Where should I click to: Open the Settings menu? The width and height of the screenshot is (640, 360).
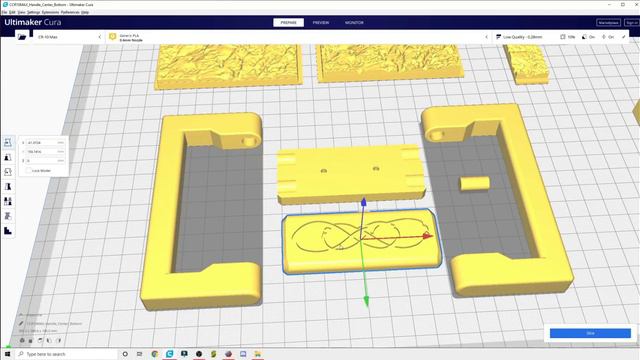33,12
